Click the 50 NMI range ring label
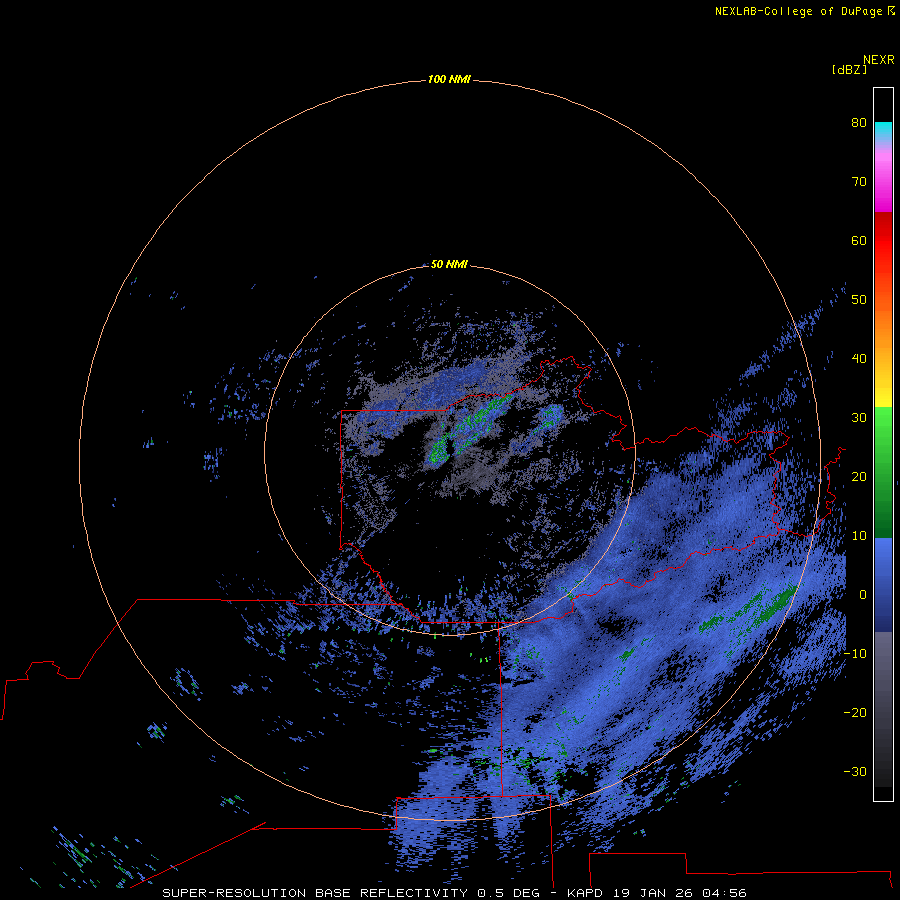The width and height of the screenshot is (900, 900). coord(449,265)
